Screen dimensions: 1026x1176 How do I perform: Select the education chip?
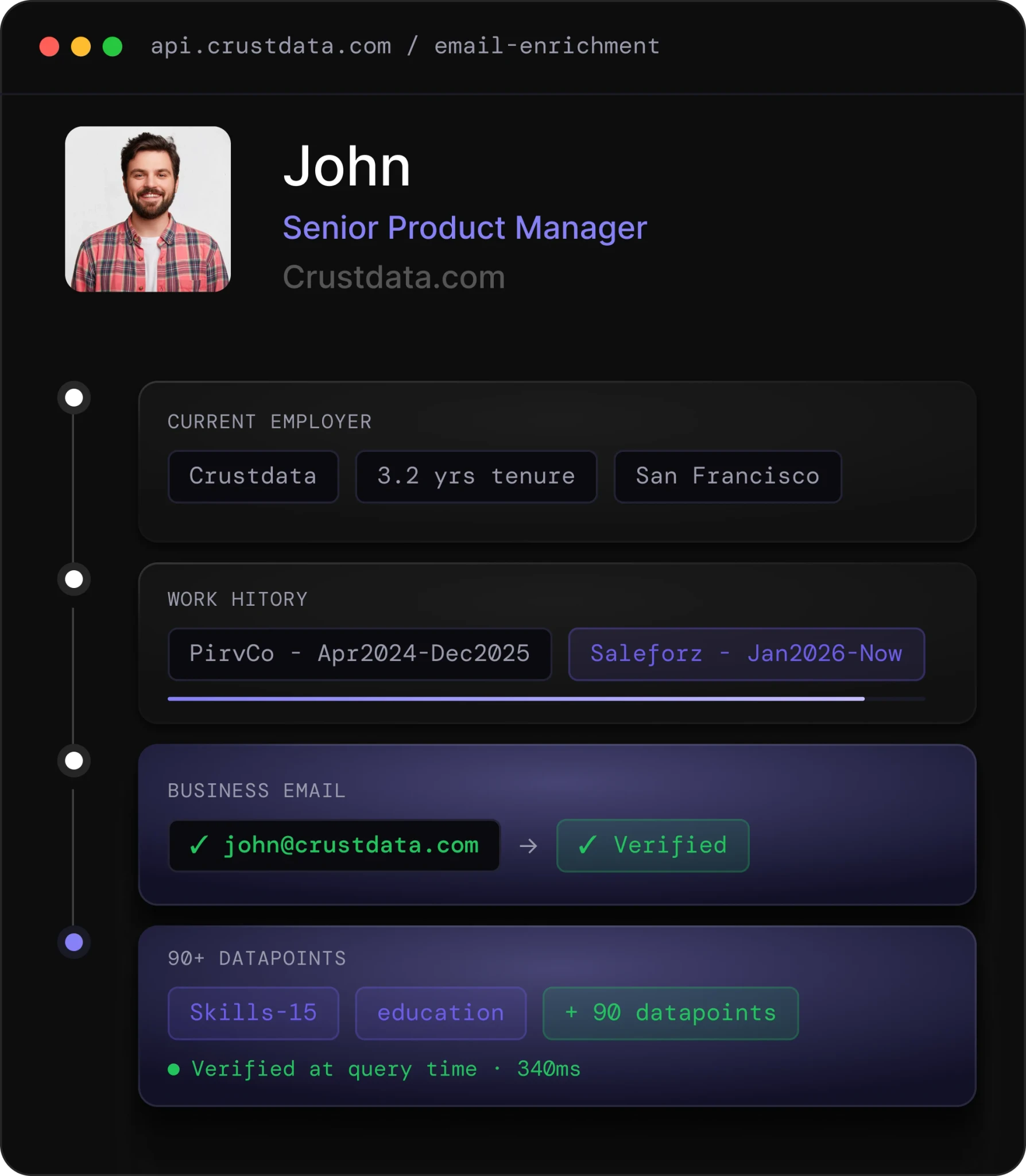[440, 1013]
